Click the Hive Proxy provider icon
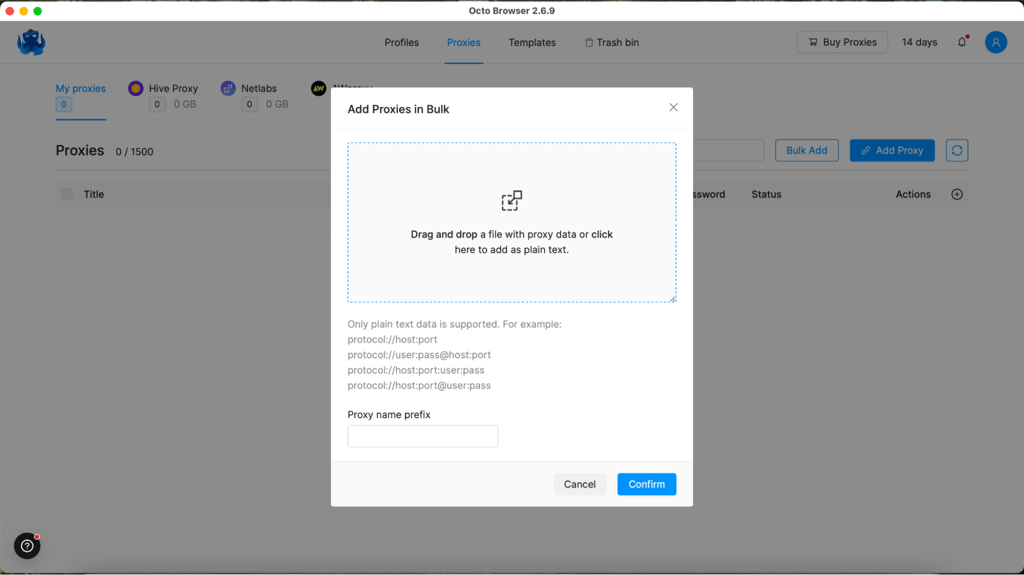1024x575 pixels. click(x=135, y=88)
